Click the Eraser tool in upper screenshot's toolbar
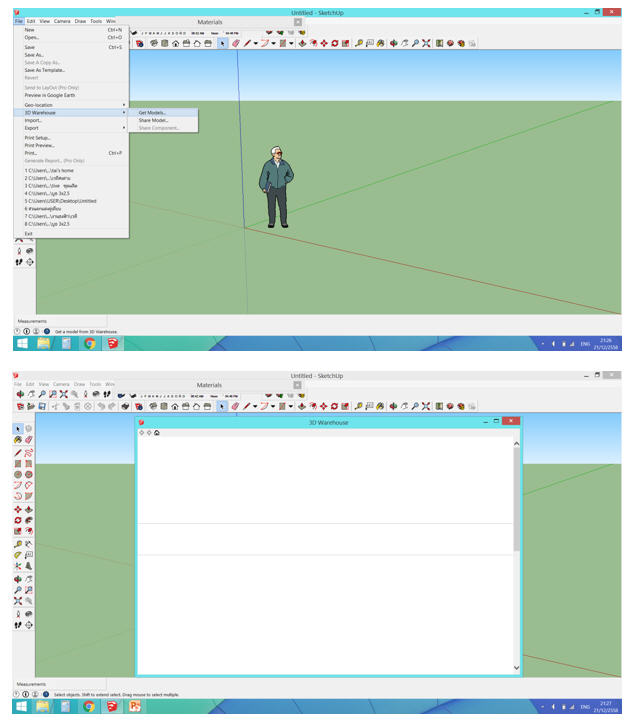Screen dimensions: 632x724 pyautogui.click(x=235, y=43)
